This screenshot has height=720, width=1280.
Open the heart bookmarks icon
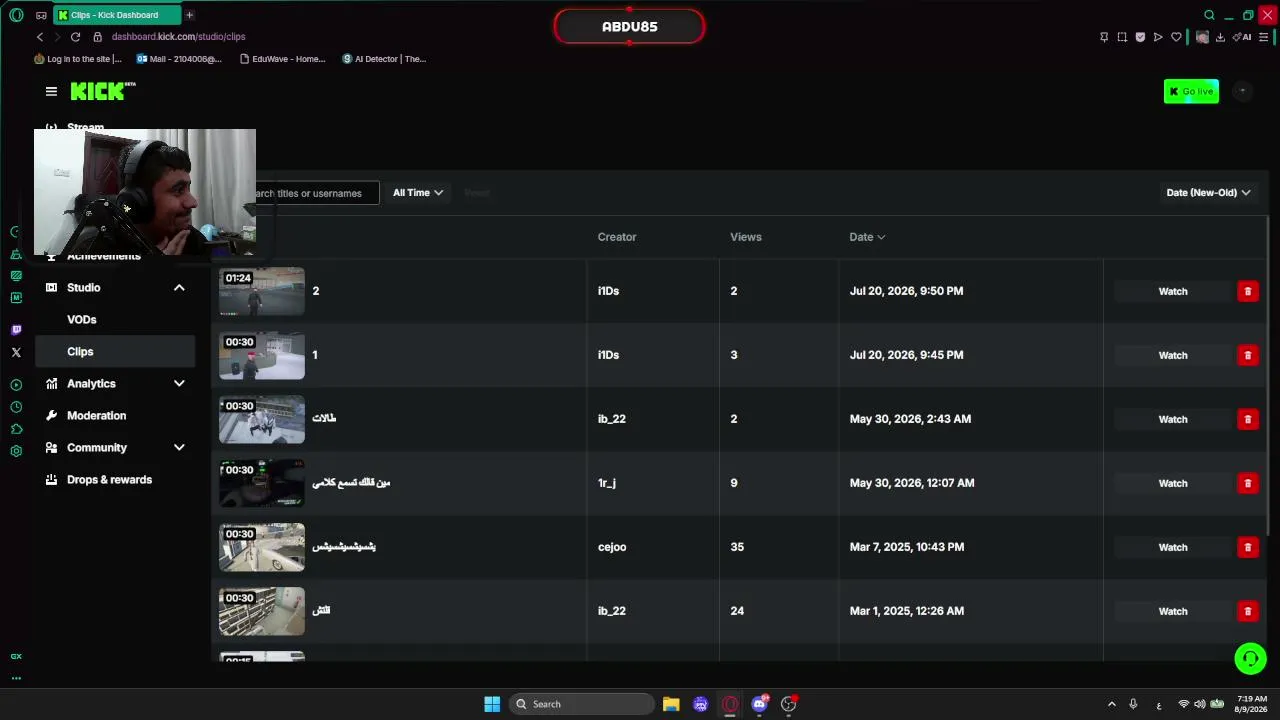(1176, 37)
